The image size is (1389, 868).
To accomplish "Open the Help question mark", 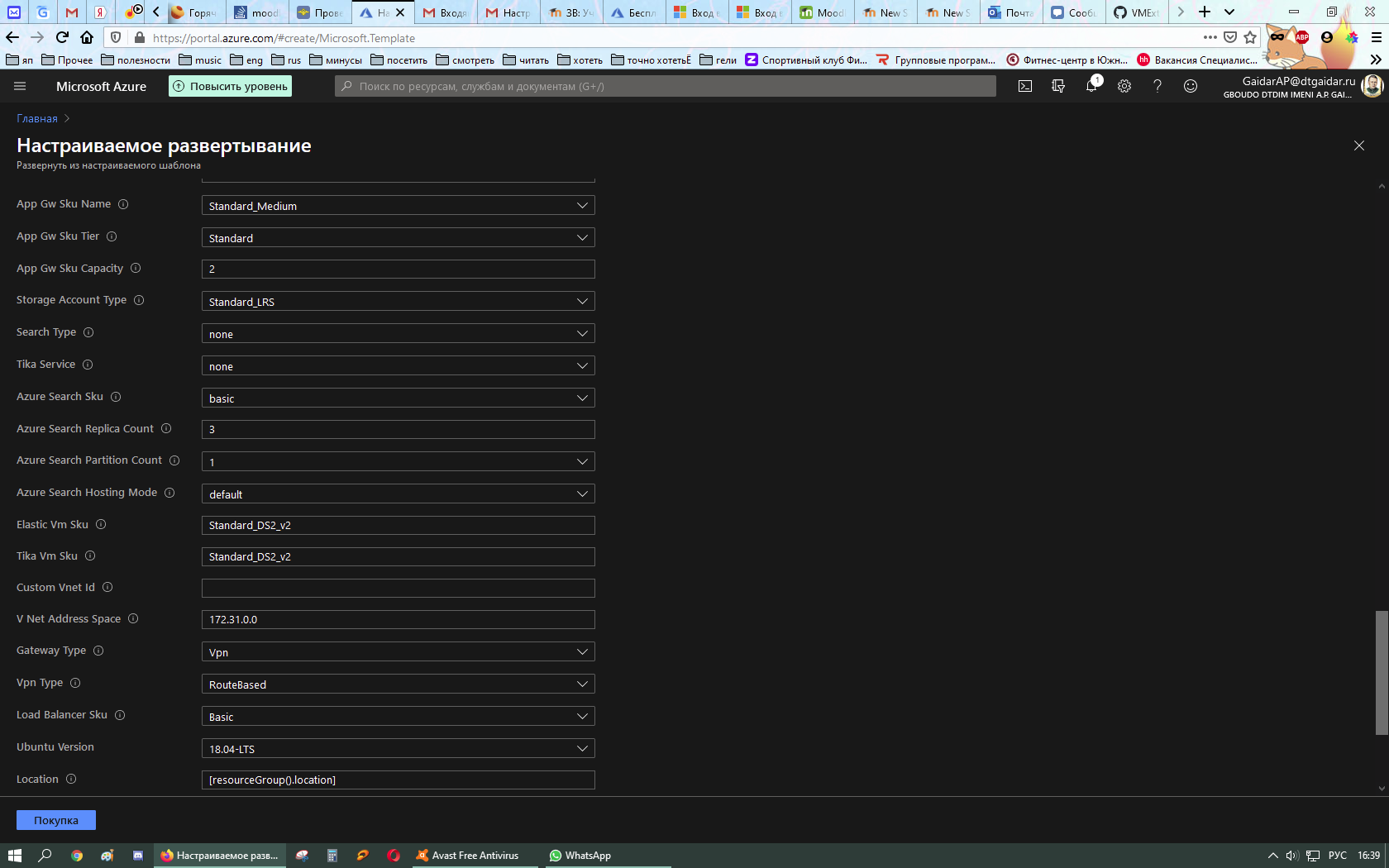I will pos(1157,86).
